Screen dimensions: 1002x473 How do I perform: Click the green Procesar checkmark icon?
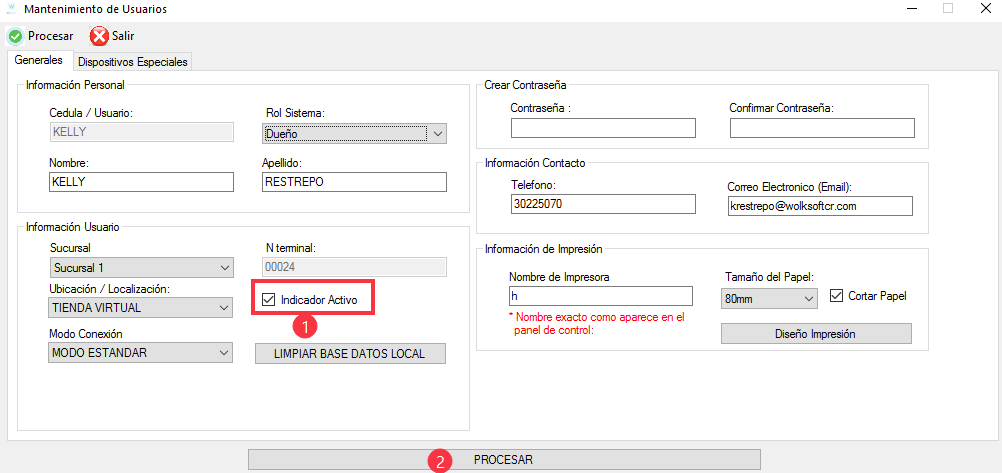point(15,36)
